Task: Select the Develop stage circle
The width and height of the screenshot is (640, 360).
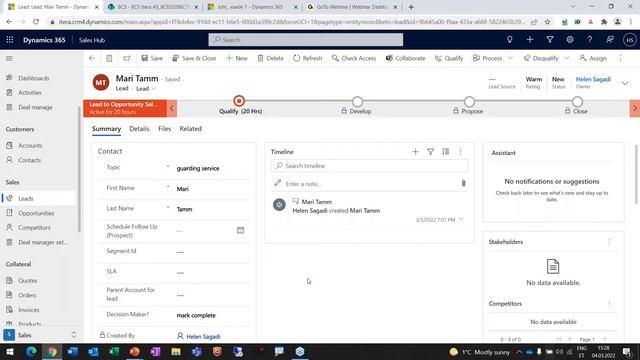Action: click(x=357, y=101)
